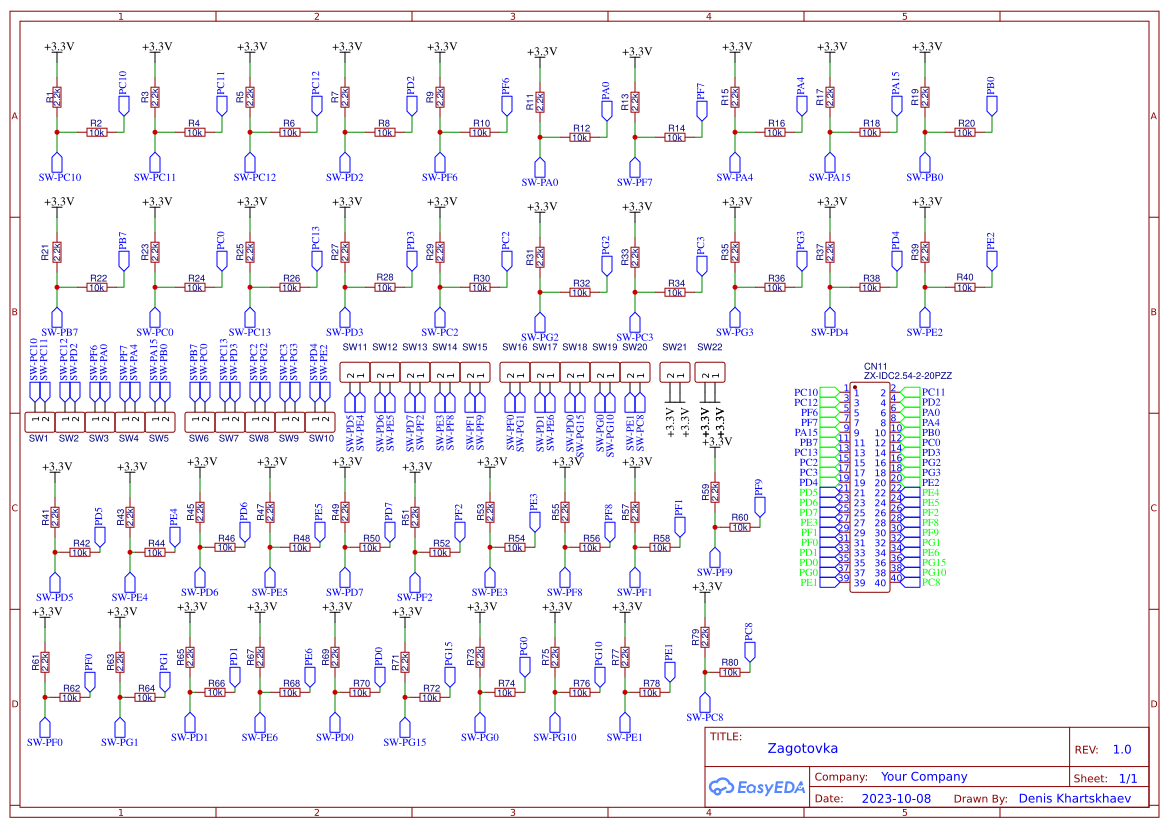Click the PC10 net label at CN11 pin 1
1169x829 pixels.
tap(806, 392)
